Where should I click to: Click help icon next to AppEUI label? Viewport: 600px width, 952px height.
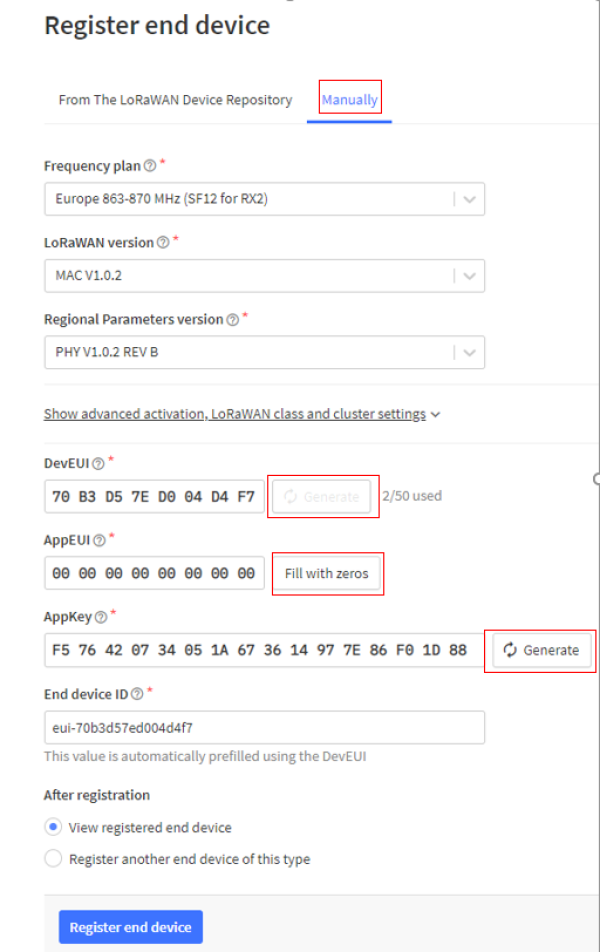click(x=98, y=539)
